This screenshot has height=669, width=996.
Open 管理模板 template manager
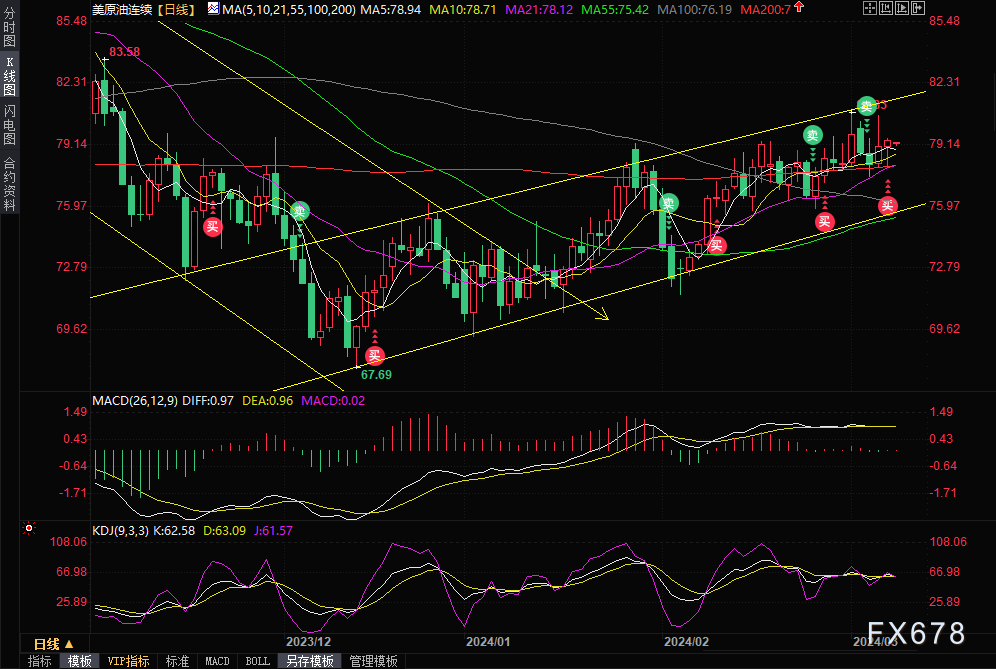[x=374, y=661]
